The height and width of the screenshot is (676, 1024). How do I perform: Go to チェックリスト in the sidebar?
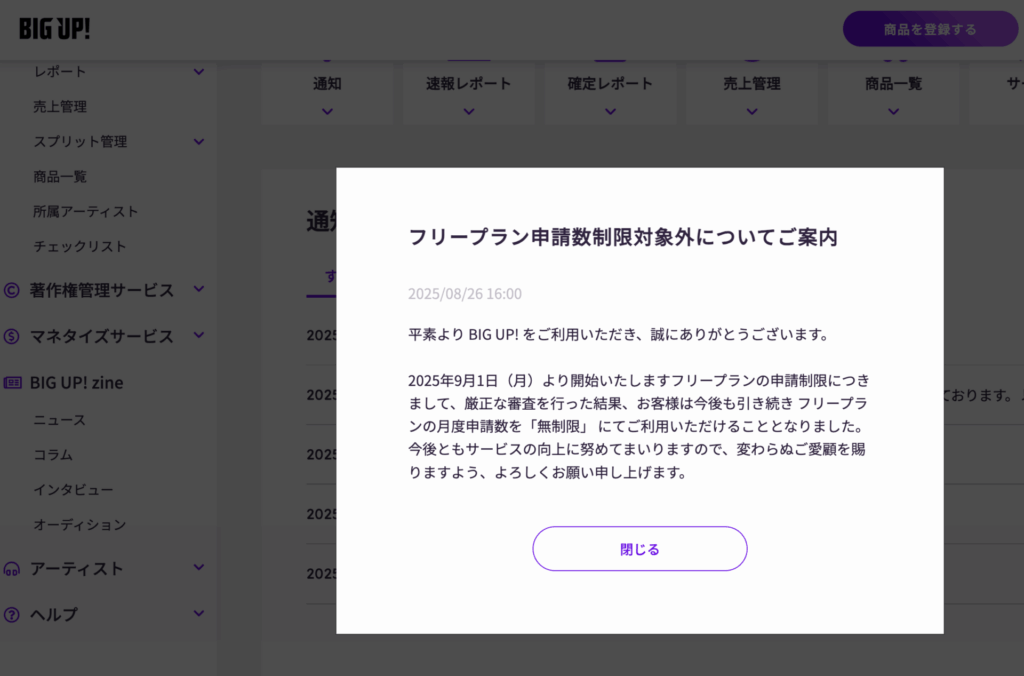pyautogui.click(x=79, y=247)
